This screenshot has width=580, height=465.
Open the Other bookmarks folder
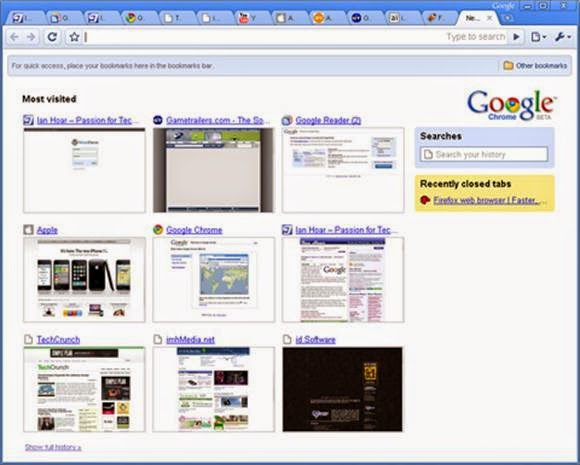point(535,65)
